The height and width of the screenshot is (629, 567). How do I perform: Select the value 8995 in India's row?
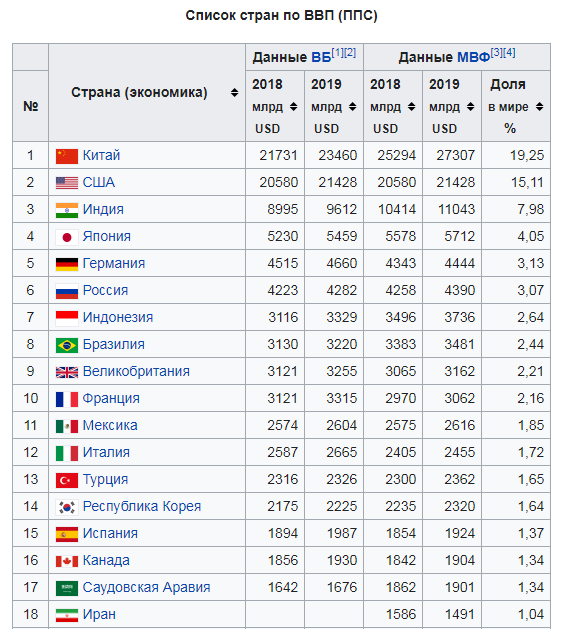[x=282, y=209]
